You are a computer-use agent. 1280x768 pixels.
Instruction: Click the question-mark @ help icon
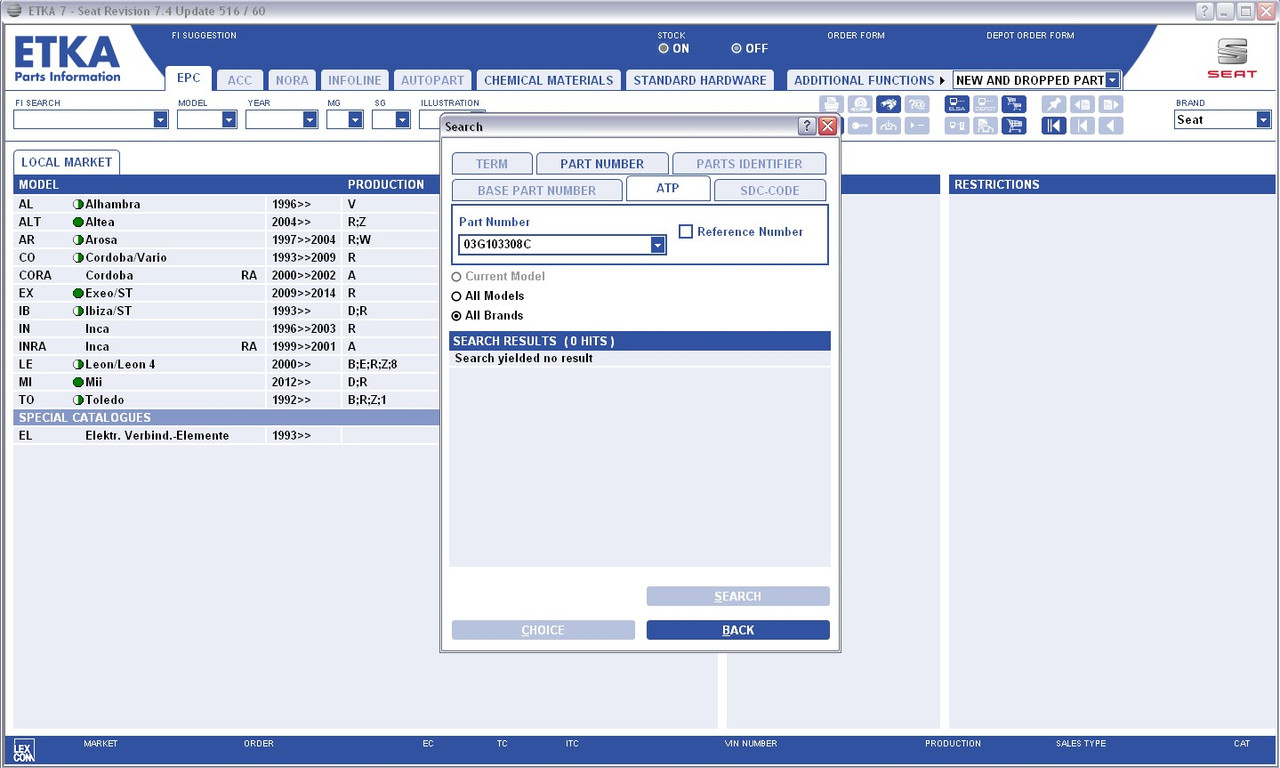point(917,104)
